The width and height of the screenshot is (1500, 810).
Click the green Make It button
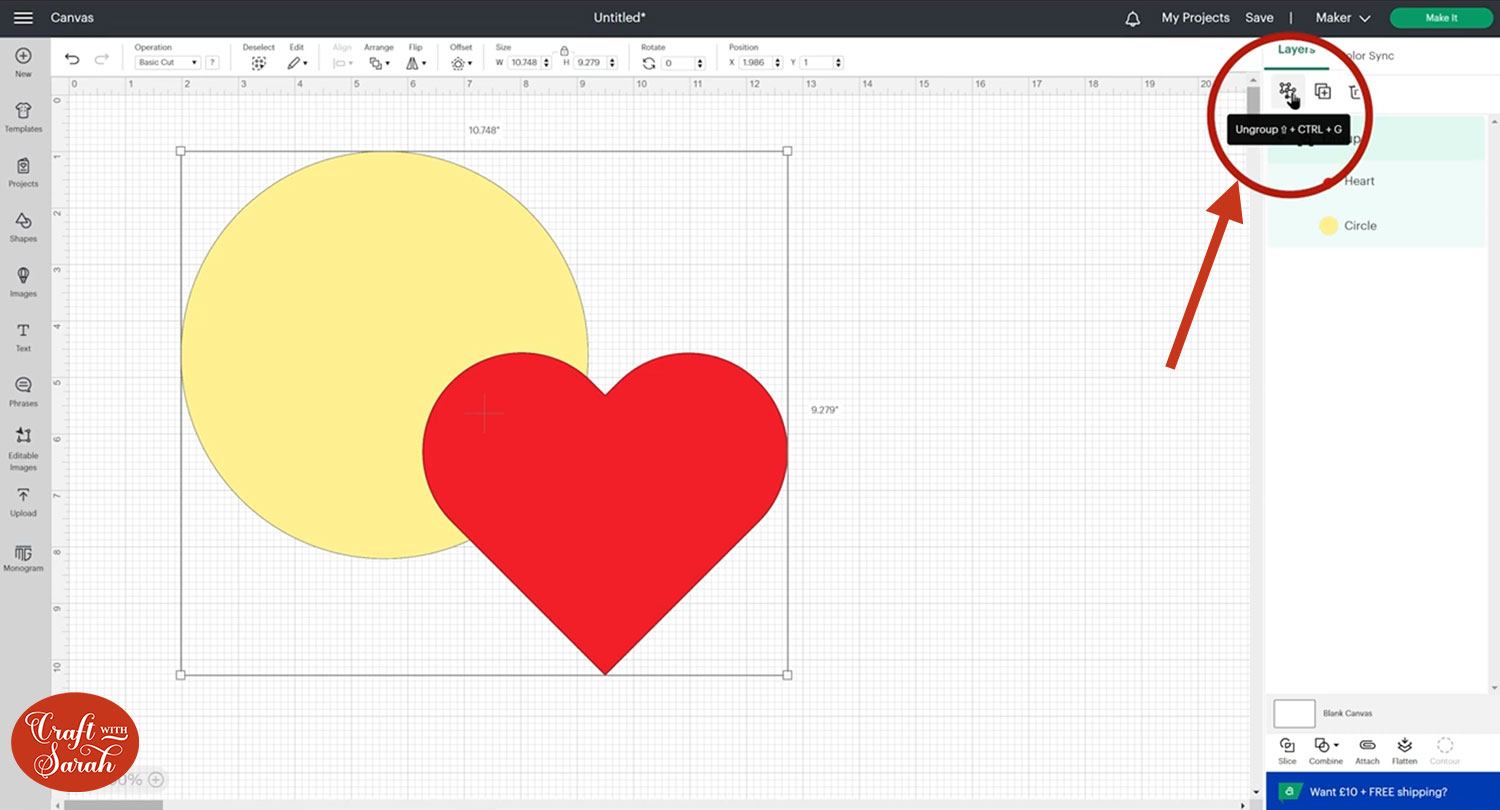(1441, 18)
